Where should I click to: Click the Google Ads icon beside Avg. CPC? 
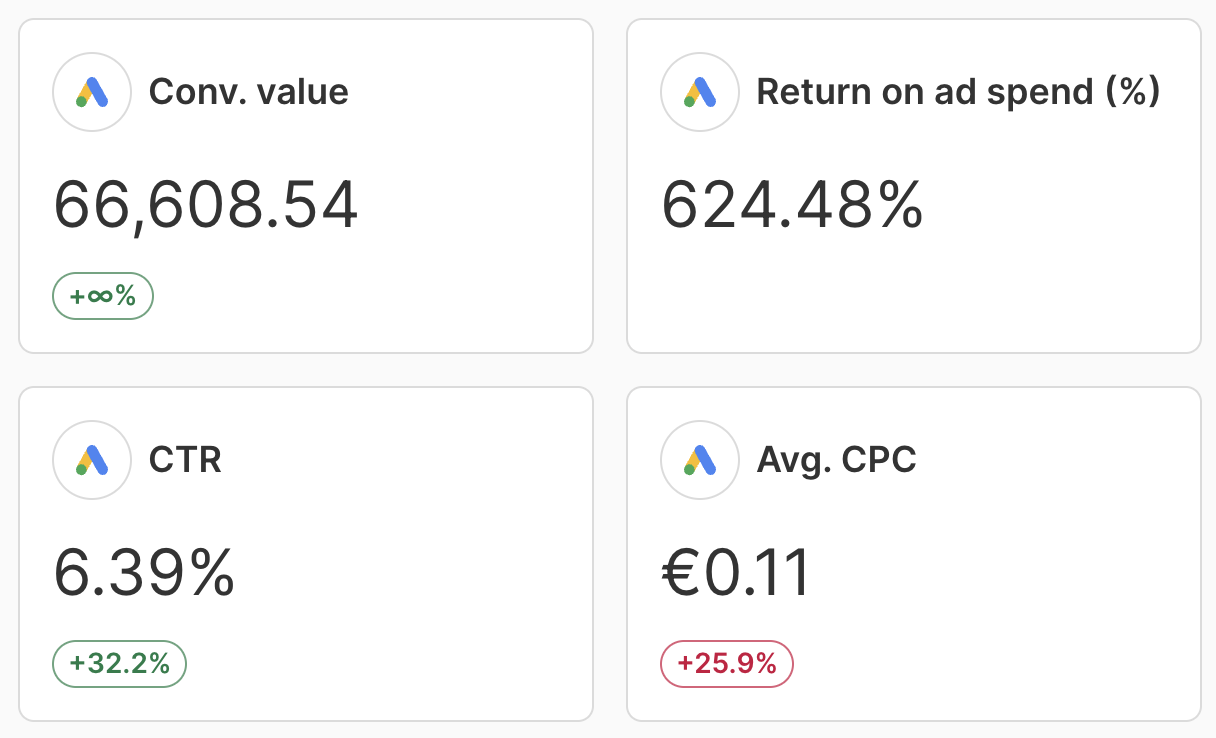700,460
